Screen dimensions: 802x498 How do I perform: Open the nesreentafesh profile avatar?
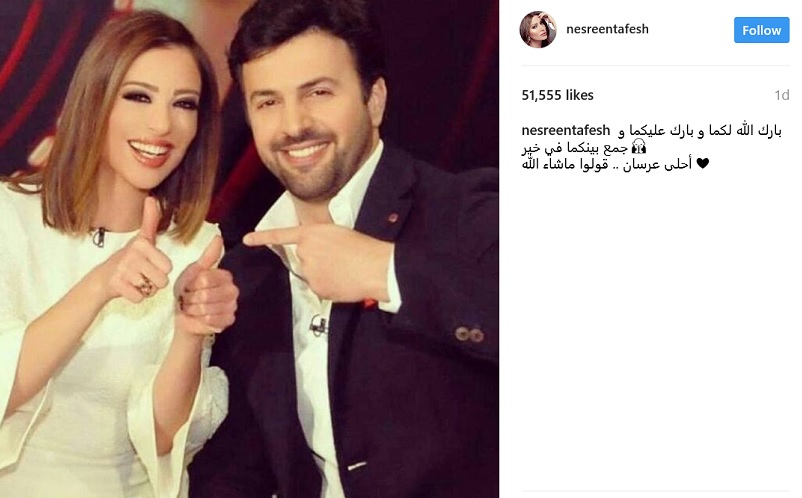coord(538,30)
